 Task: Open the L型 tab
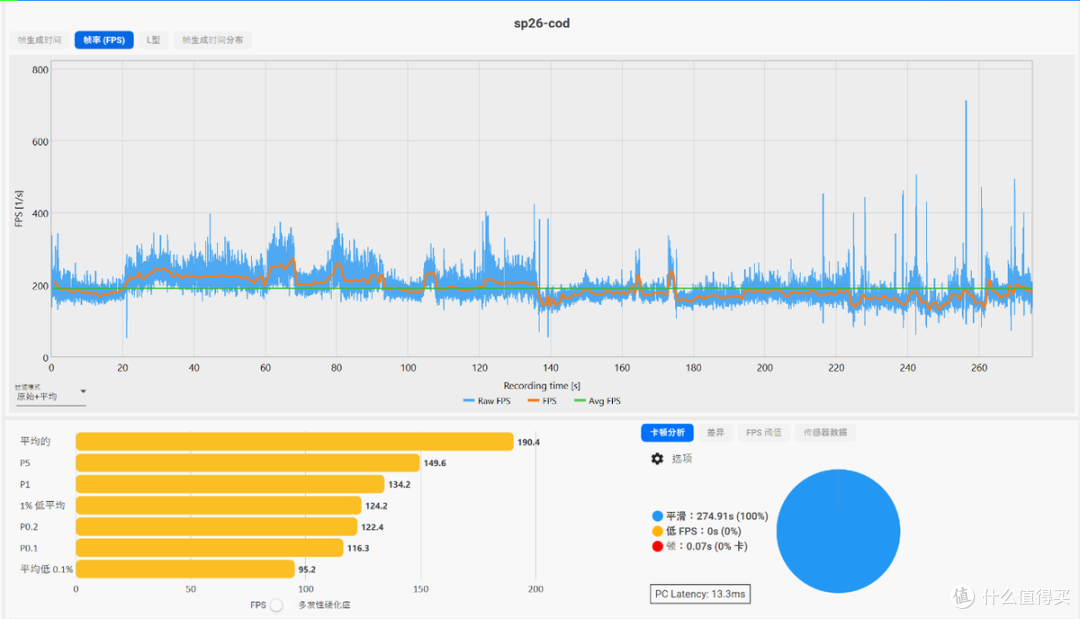(x=153, y=40)
